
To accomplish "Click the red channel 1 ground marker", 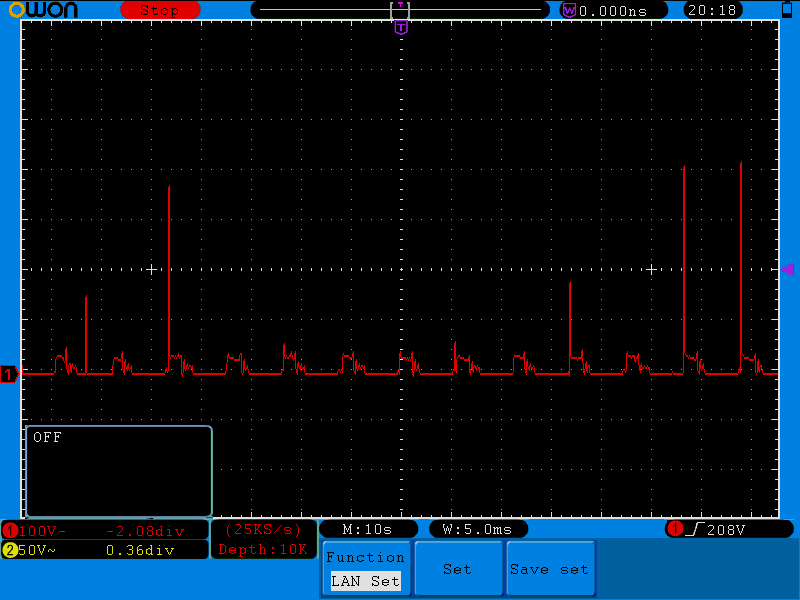I will pyautogui.click(x=9, y=374).
